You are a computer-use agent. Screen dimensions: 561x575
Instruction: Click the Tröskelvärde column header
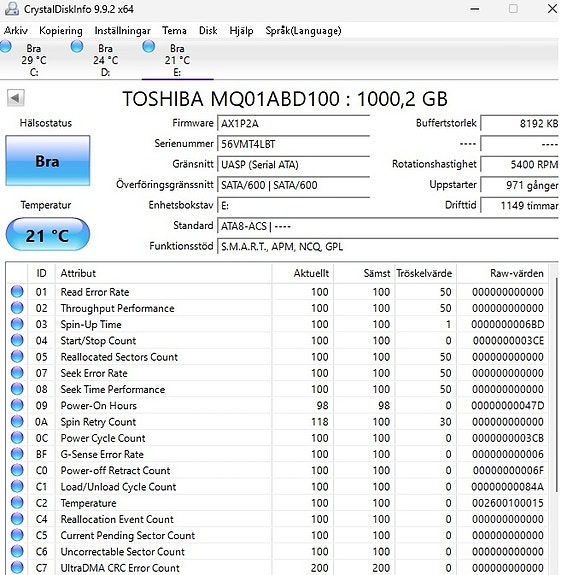tap(425, 273)
